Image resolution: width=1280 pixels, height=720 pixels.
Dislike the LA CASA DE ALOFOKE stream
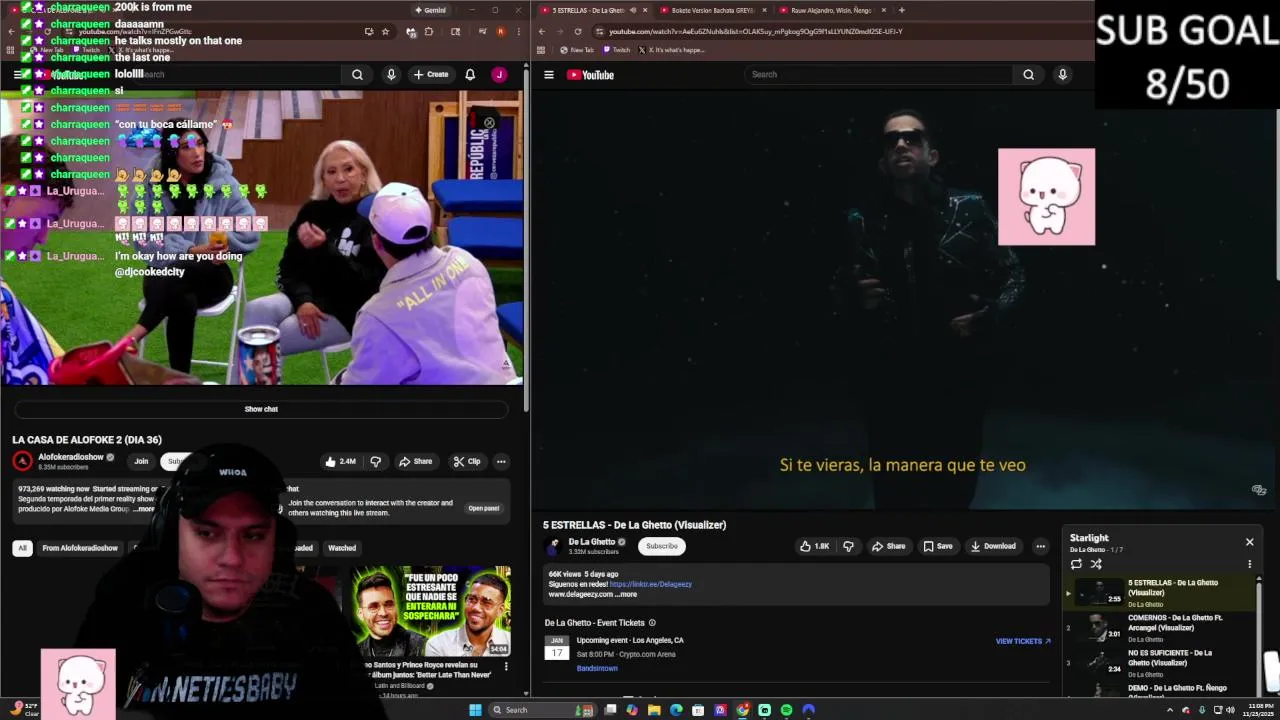pyautogui.click(x=376, y=461)
